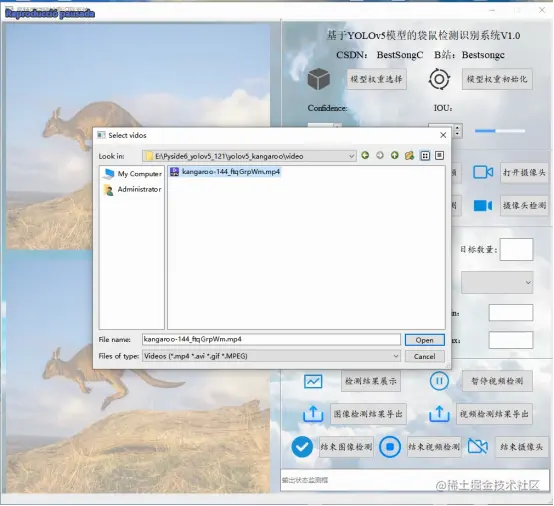The width and height of the screenshot is (554, 506).
Task: Click the 模型权重选择 button
Action: click(x=376, y=79)
